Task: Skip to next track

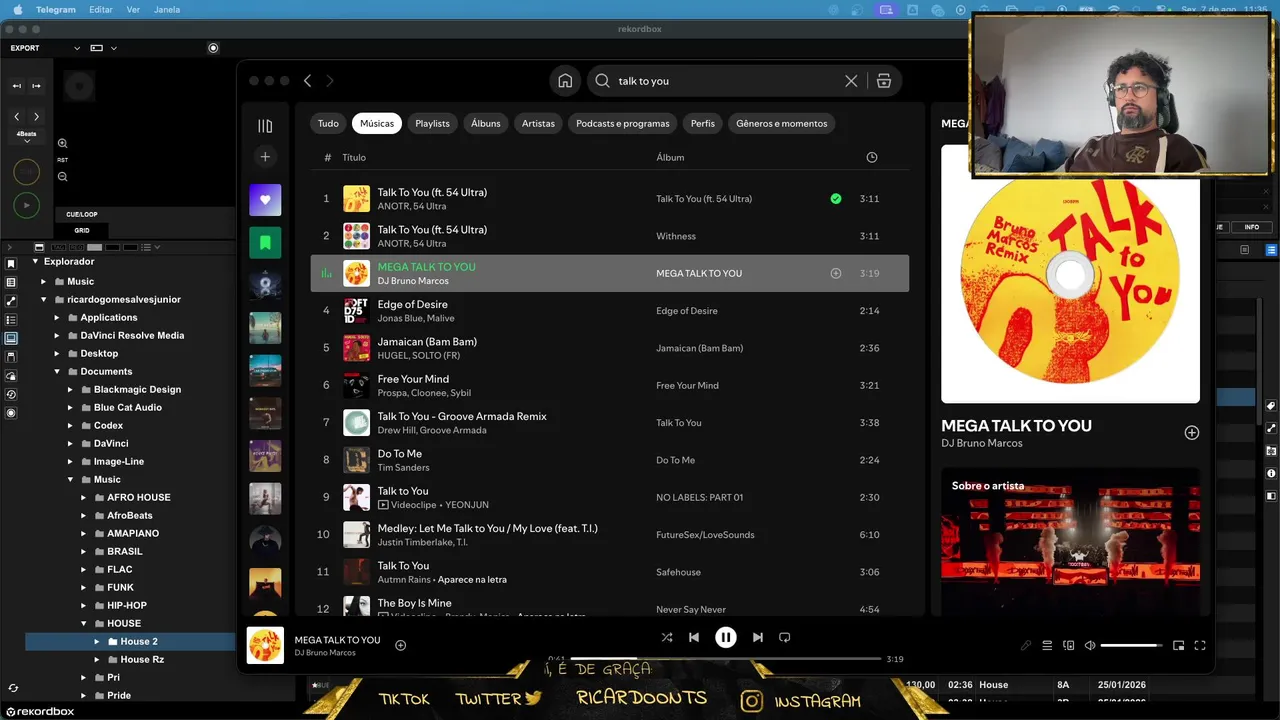Action: point(758,637)
